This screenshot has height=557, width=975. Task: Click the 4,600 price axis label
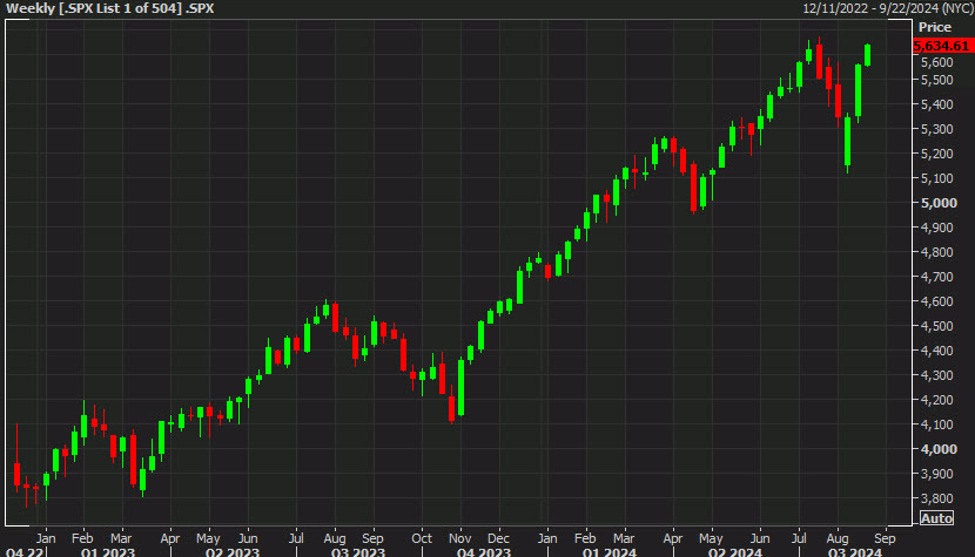pyautogui.click(x=936, y=302)
